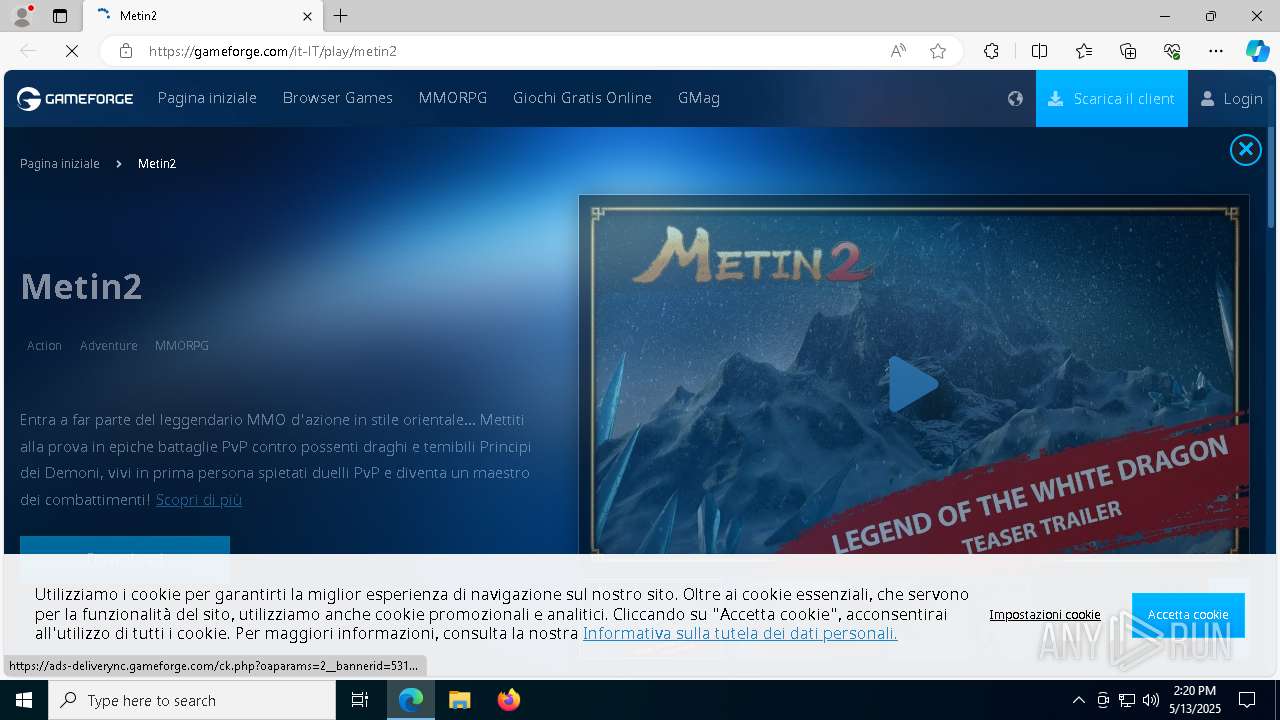This screenshot has width=1280, height=720.
Task: Select the Metin2 browser tab
Action: pos(202,16)
